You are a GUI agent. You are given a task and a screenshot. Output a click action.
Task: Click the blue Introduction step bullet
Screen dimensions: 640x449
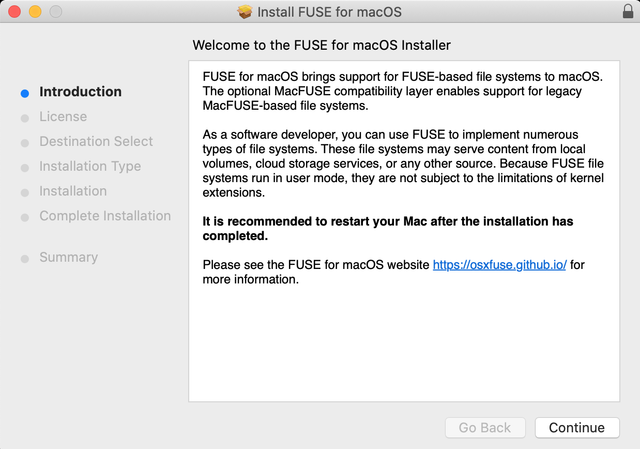pos(25,93)
